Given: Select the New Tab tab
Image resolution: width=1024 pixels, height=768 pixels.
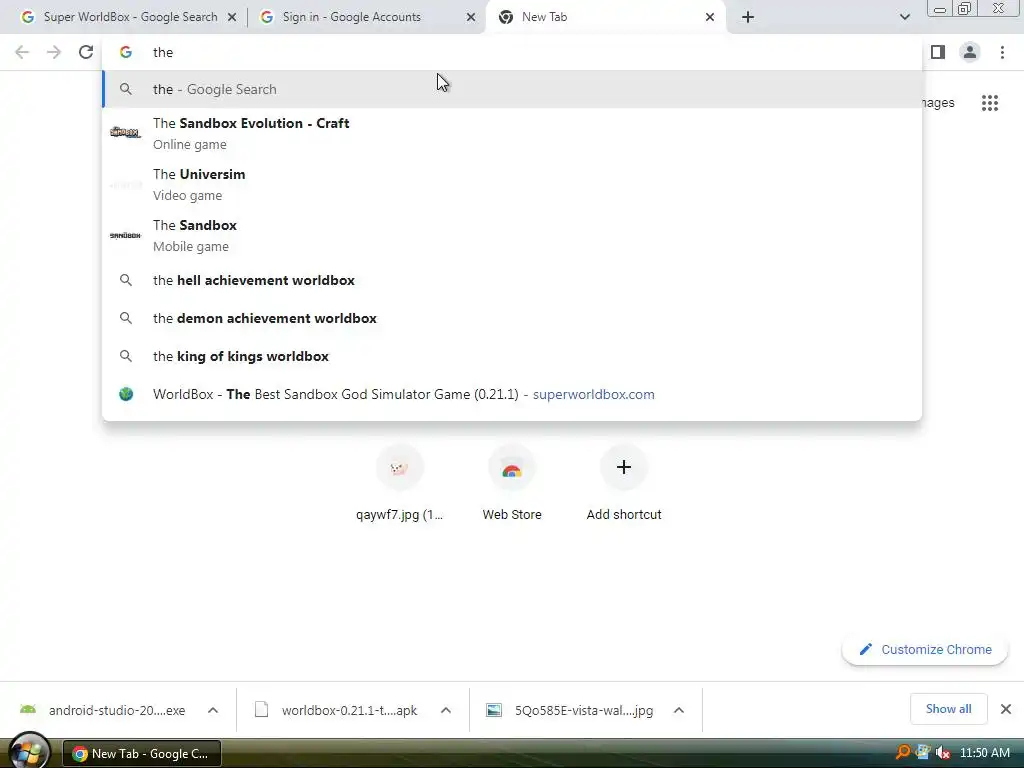Looking at the screenshot, I should 605,17.
